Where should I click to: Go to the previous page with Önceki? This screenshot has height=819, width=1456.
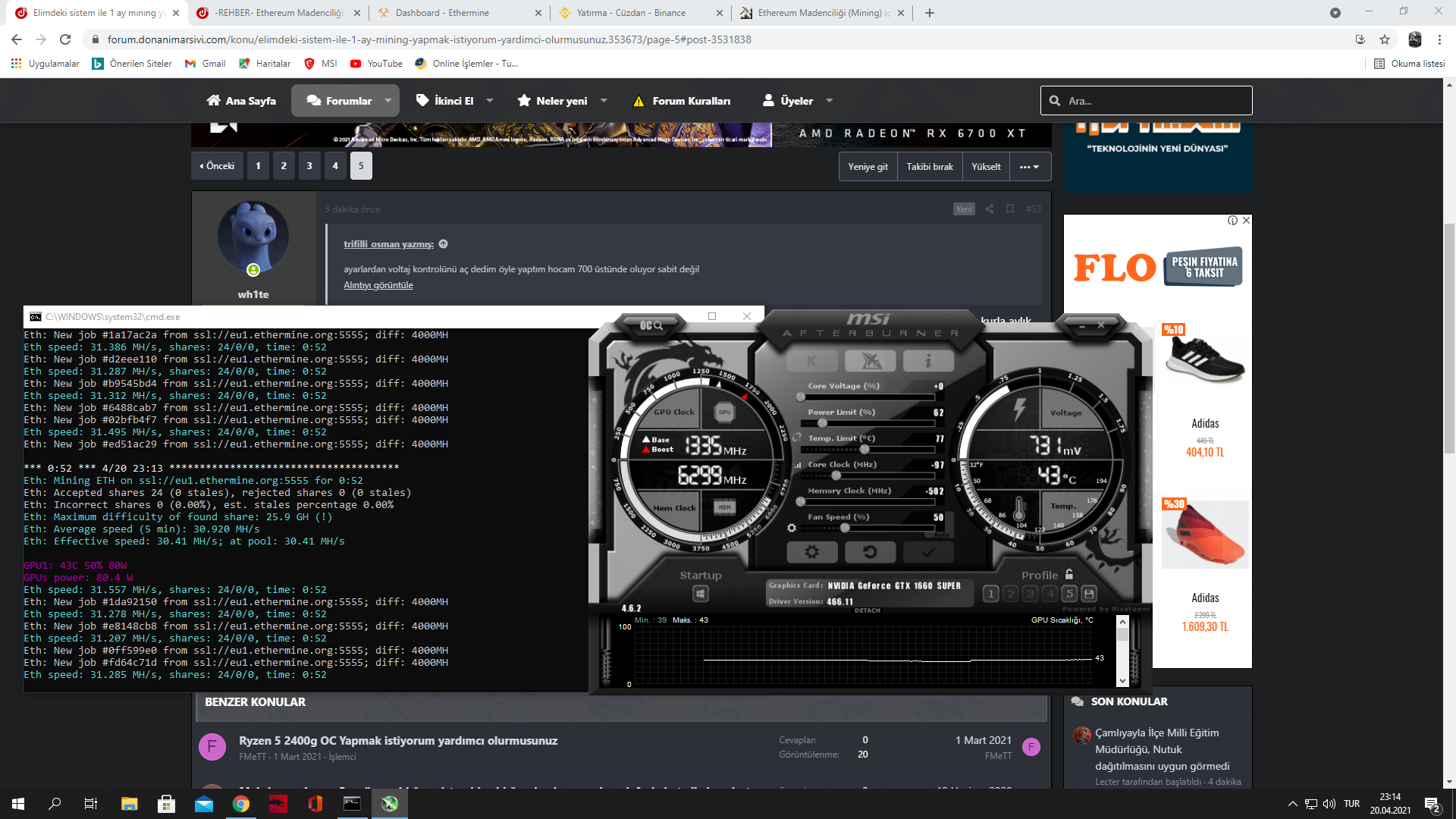point(217,166)
